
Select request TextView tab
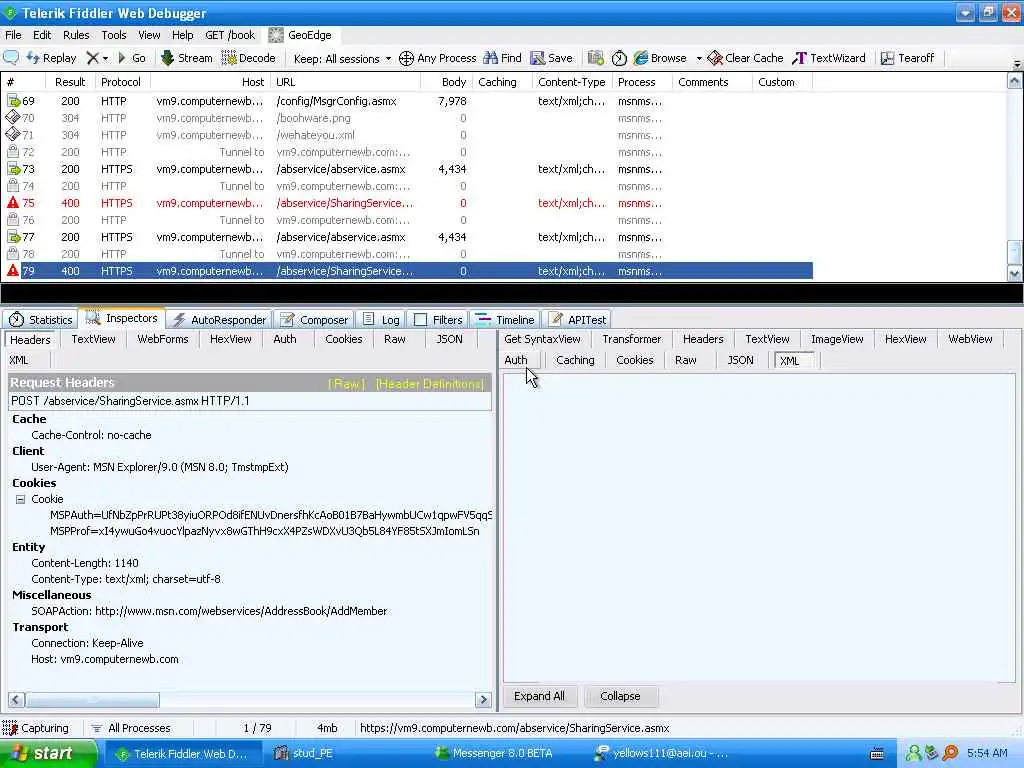point(93,340)
